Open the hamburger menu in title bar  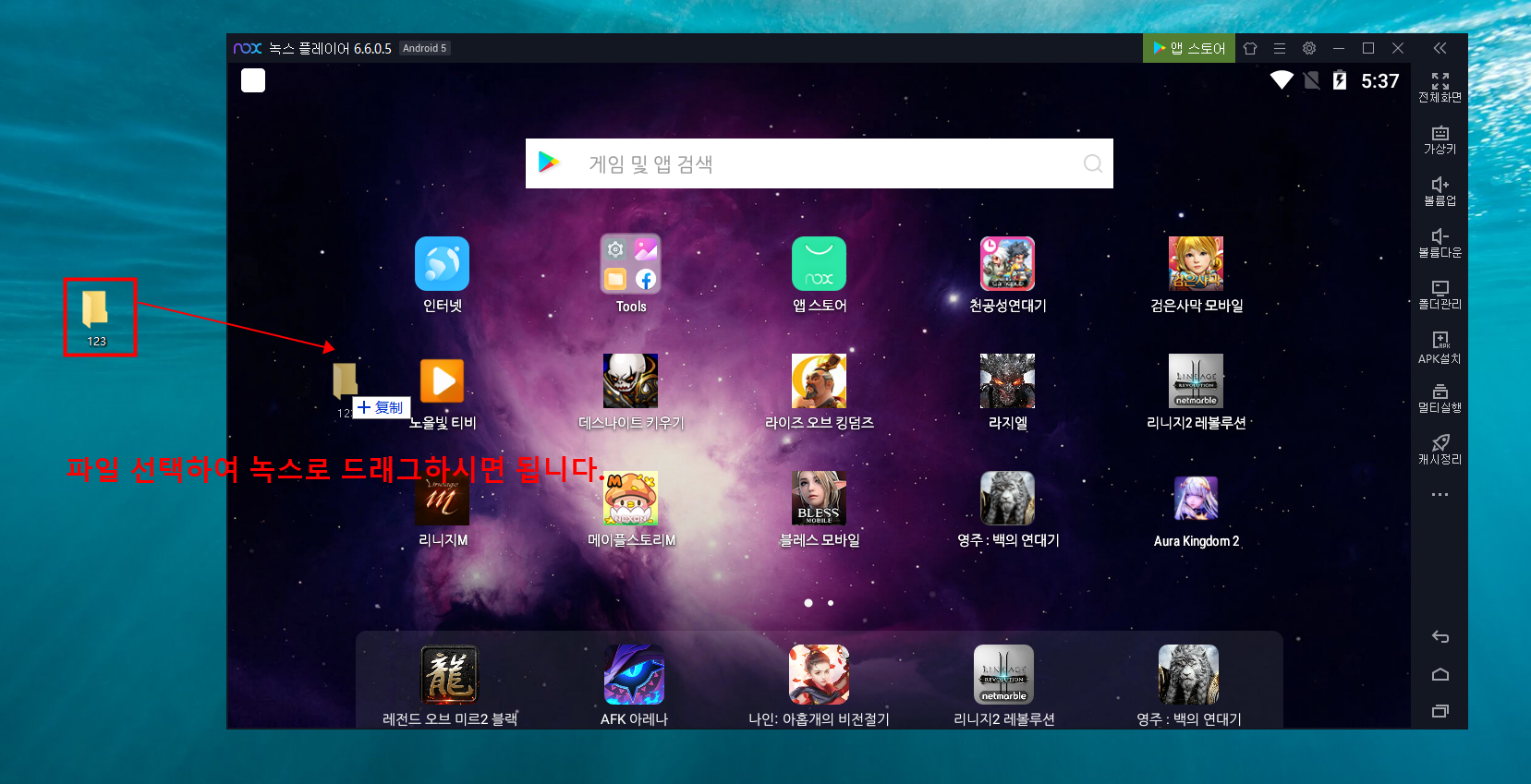tap(1280, 48)
